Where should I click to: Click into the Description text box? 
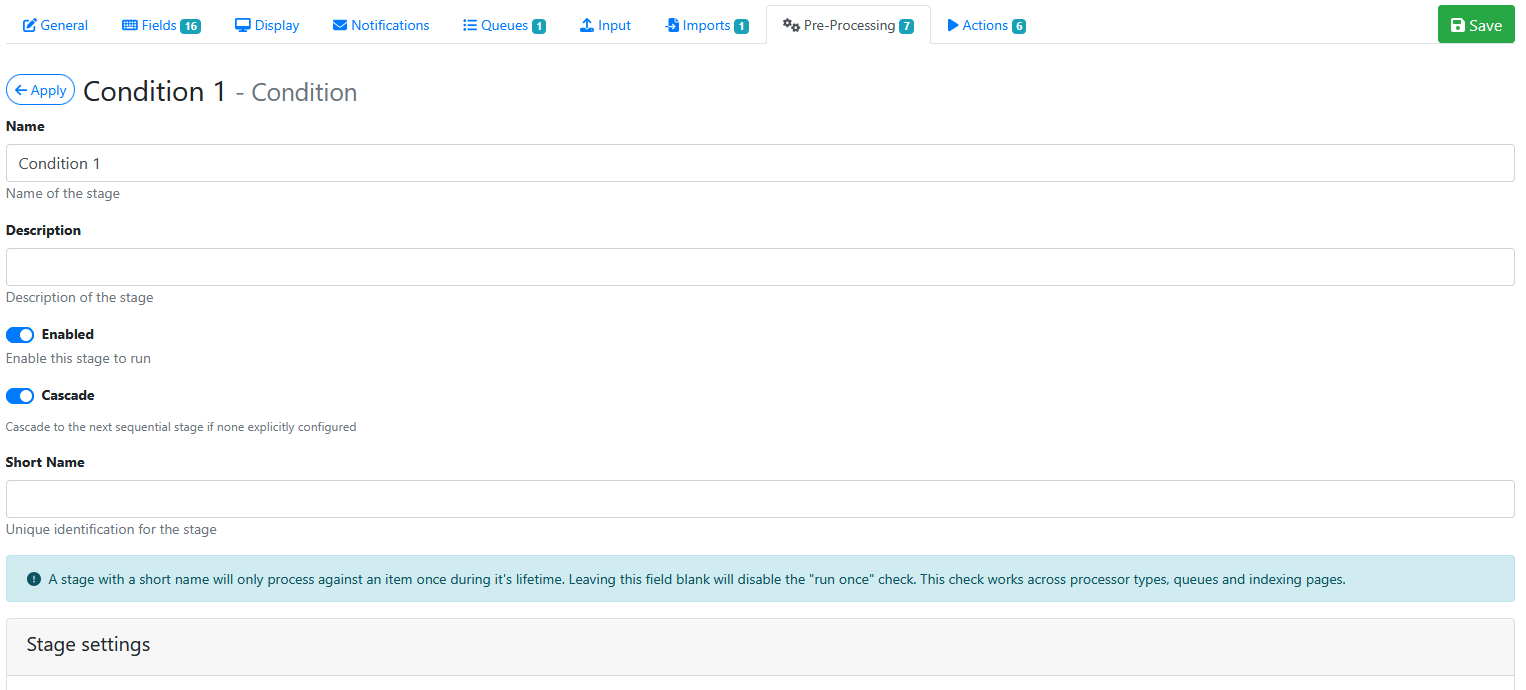pos(760,267)
